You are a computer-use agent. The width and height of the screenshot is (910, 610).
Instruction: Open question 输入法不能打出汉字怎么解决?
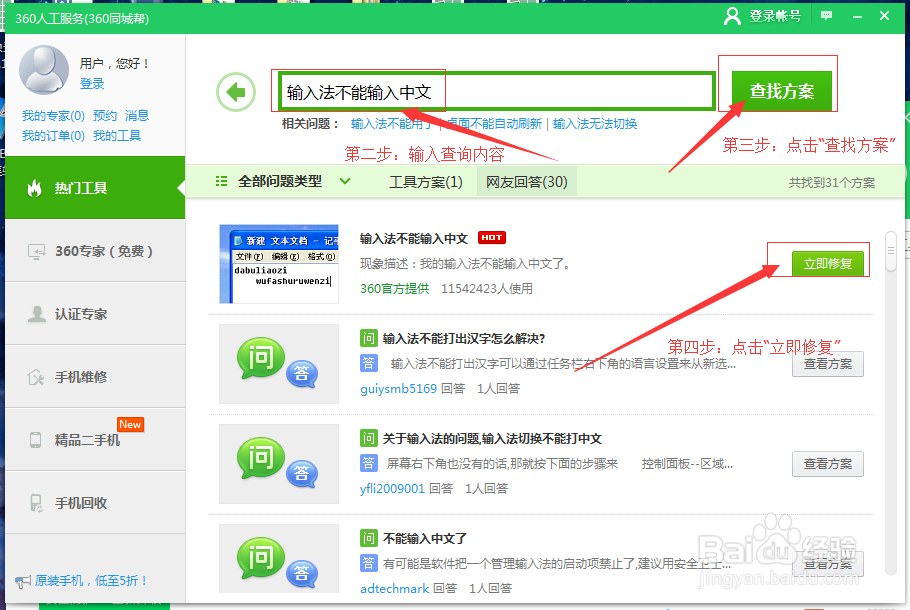(x=464, y=338)
